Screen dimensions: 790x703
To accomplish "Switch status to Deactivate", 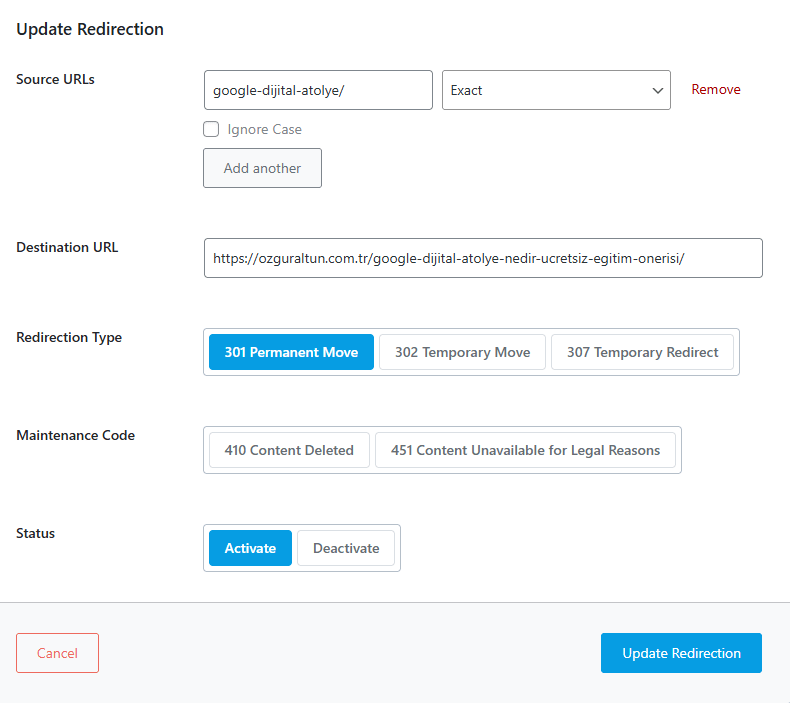I will tap(346, 548).
